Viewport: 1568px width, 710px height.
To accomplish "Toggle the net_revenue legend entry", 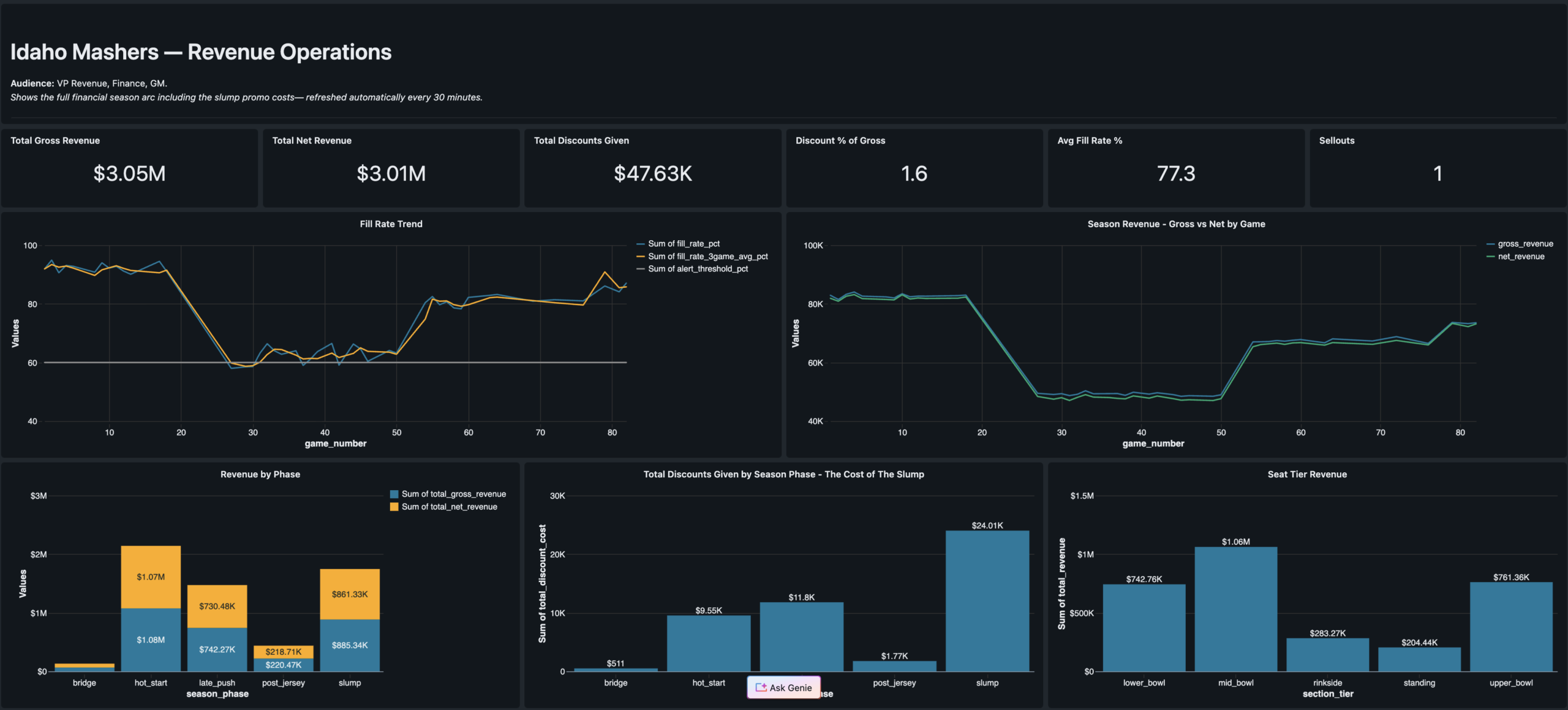I will [x=1515, y=257].
